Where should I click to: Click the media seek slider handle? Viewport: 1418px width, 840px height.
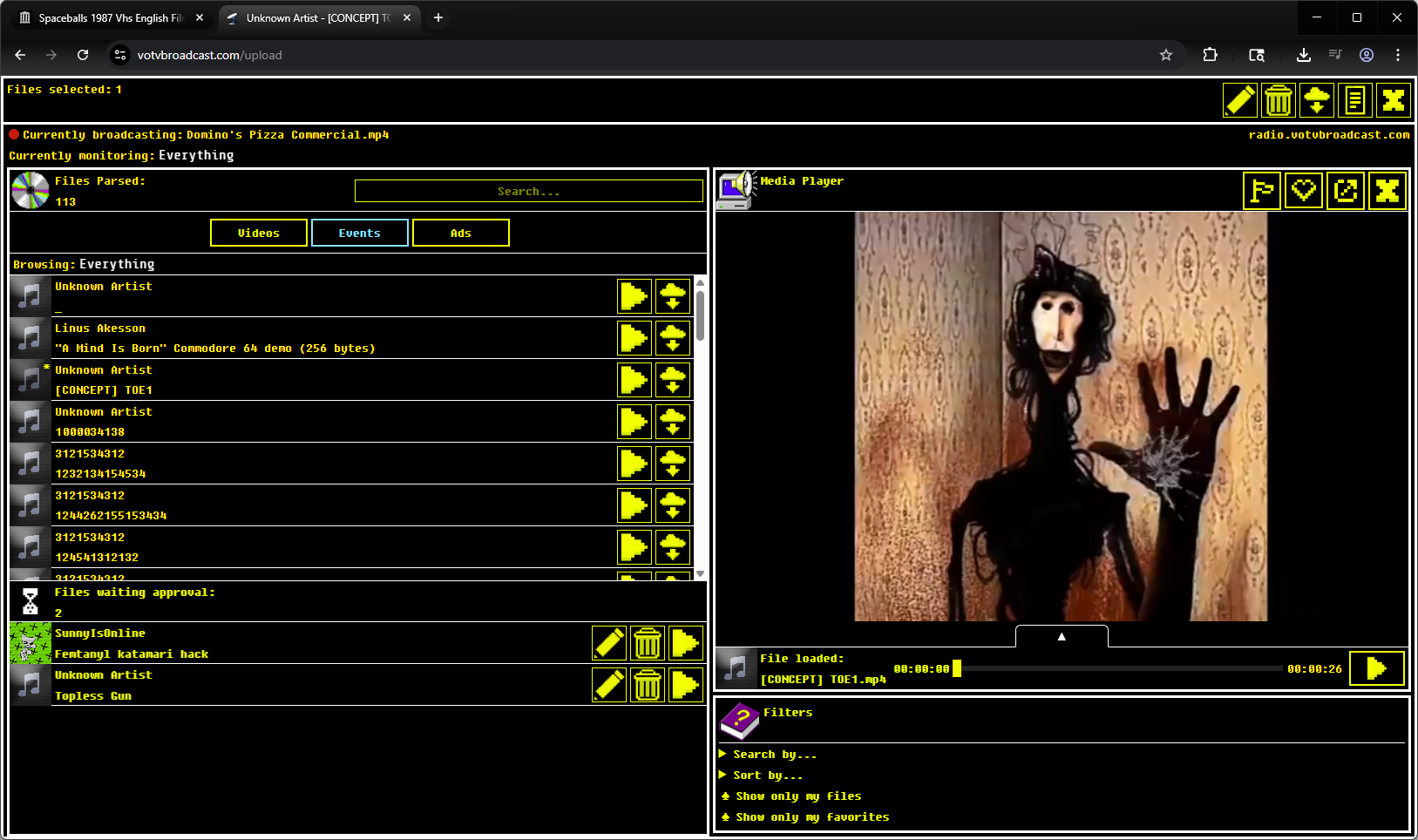coord(957,668)
